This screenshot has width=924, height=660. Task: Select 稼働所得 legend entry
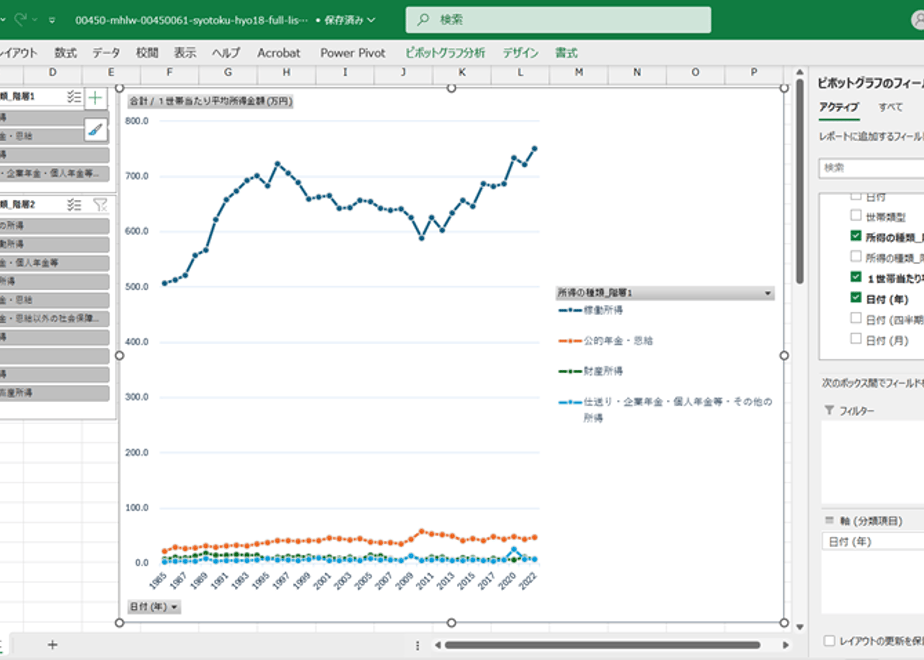click(x=590, y=310)
